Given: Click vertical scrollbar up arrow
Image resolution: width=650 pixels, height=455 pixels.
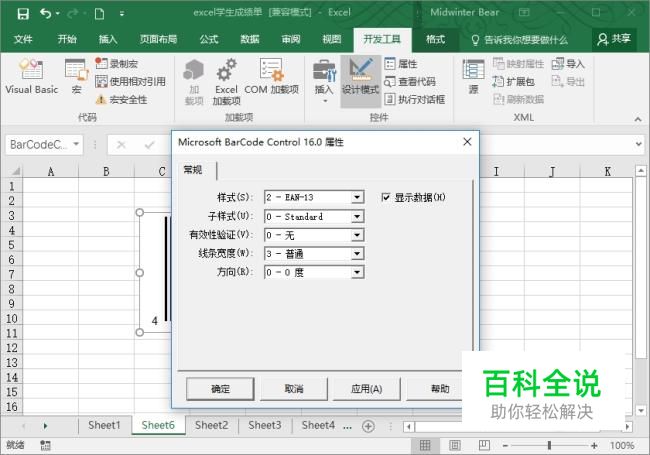Looking at the screenshot, I should tap(641, 170).
